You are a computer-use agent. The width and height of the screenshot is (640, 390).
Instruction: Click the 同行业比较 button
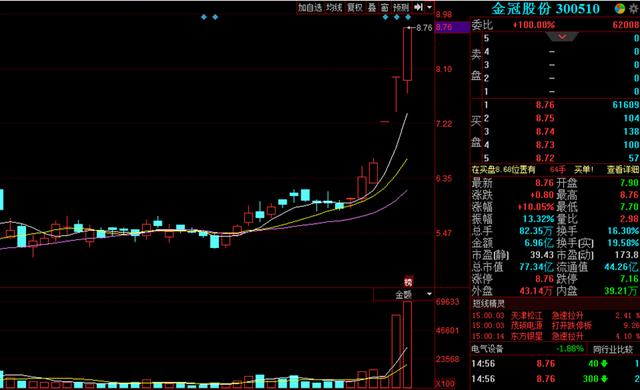(613, 349)
